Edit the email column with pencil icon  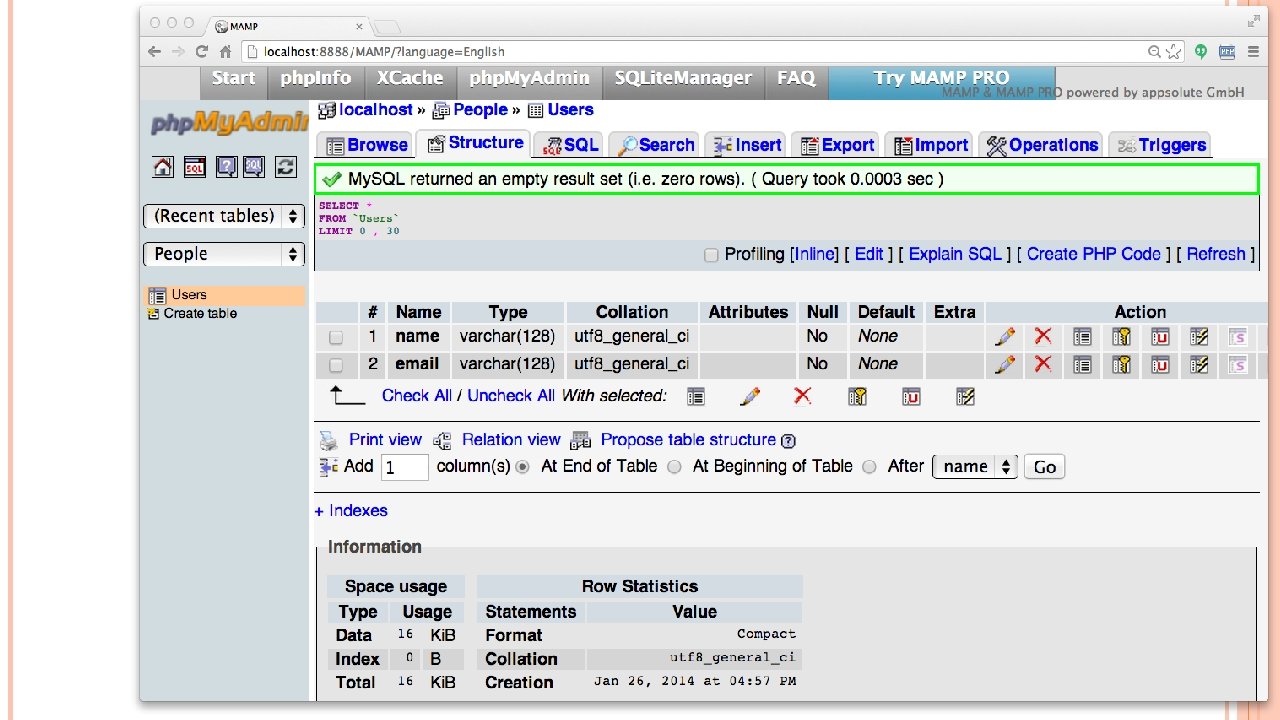(1005, 365)
